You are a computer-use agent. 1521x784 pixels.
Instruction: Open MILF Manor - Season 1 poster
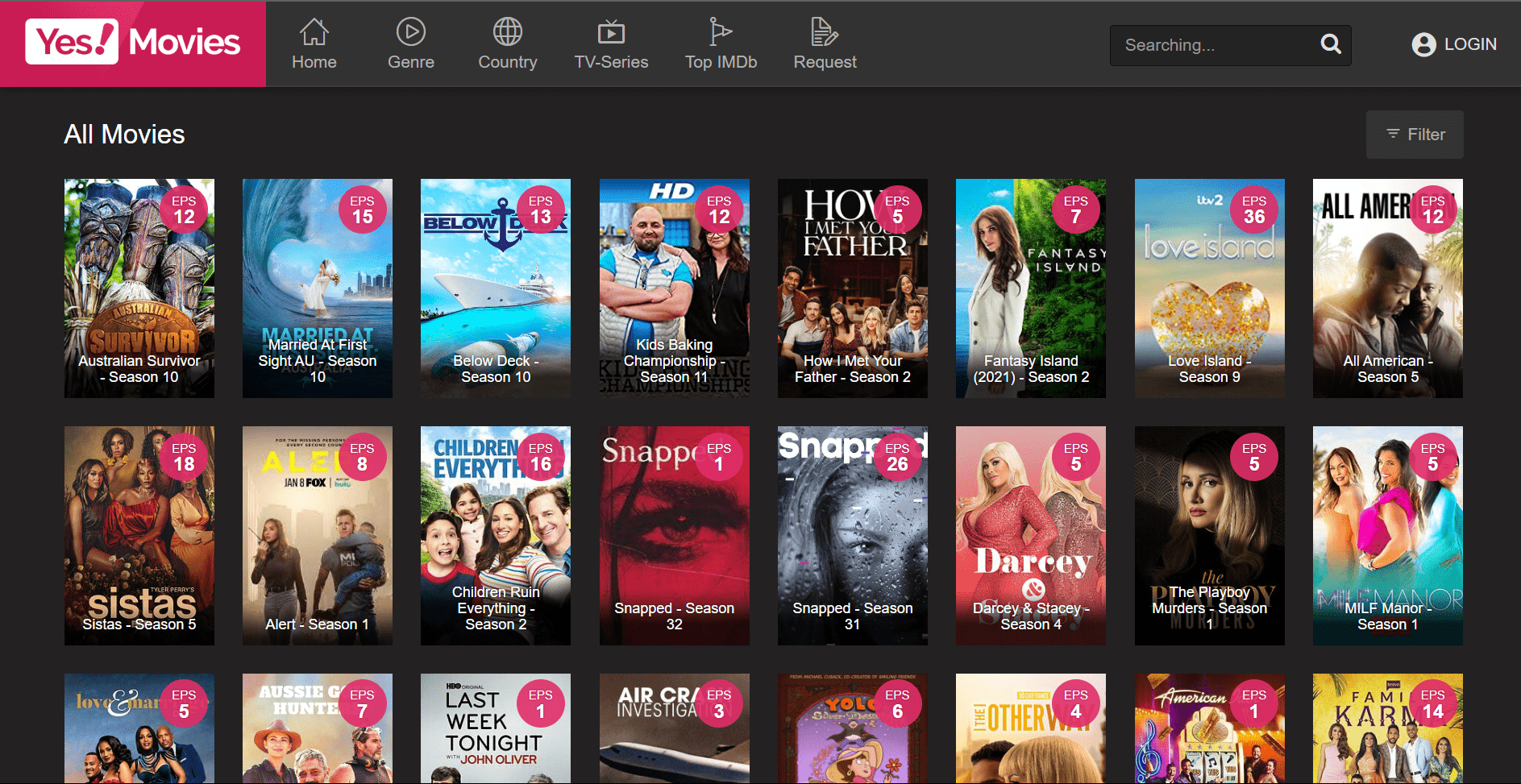(1387, 535)
